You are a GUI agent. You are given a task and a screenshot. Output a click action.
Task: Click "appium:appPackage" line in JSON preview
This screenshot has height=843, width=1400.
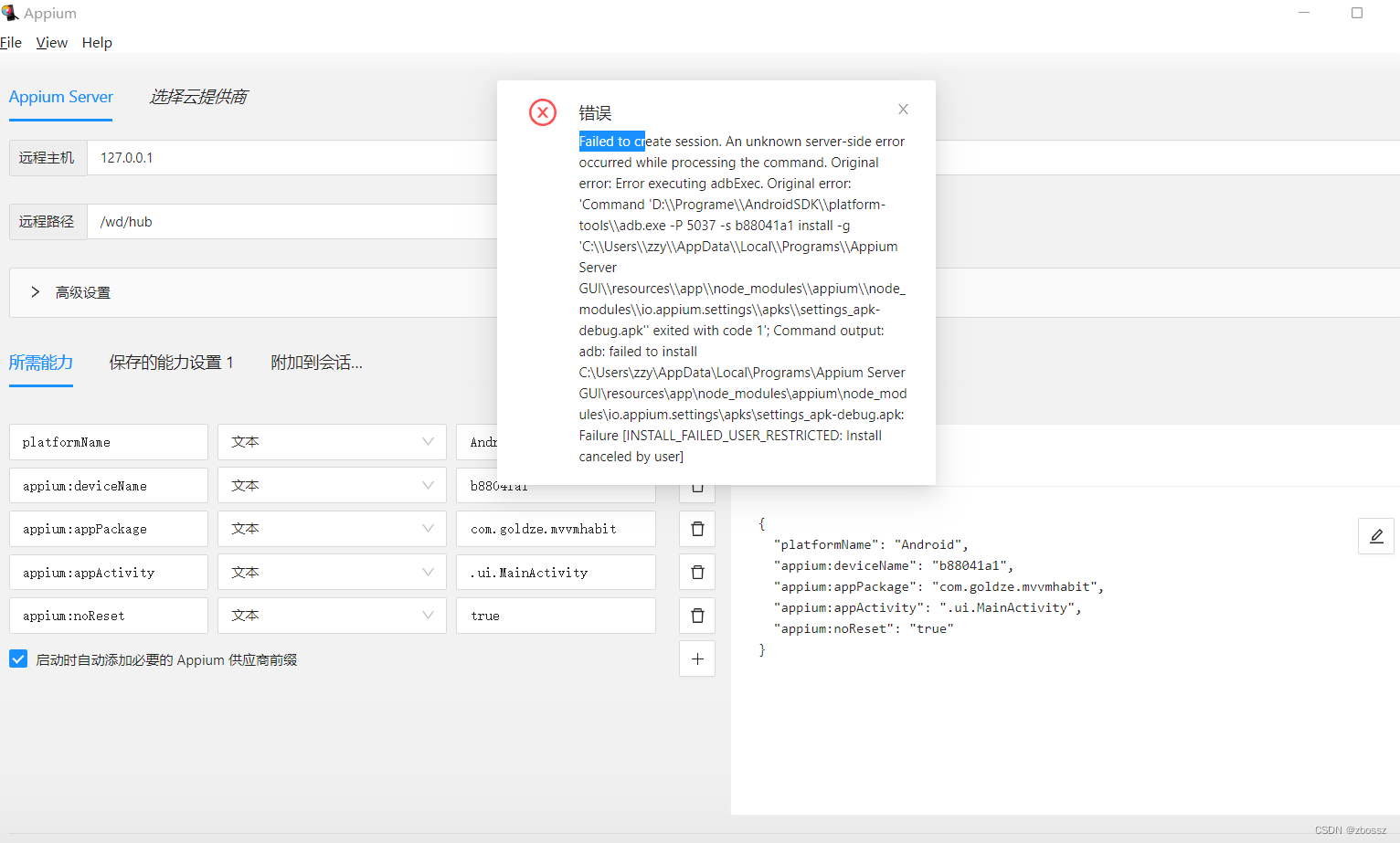(x=939, y=586)
